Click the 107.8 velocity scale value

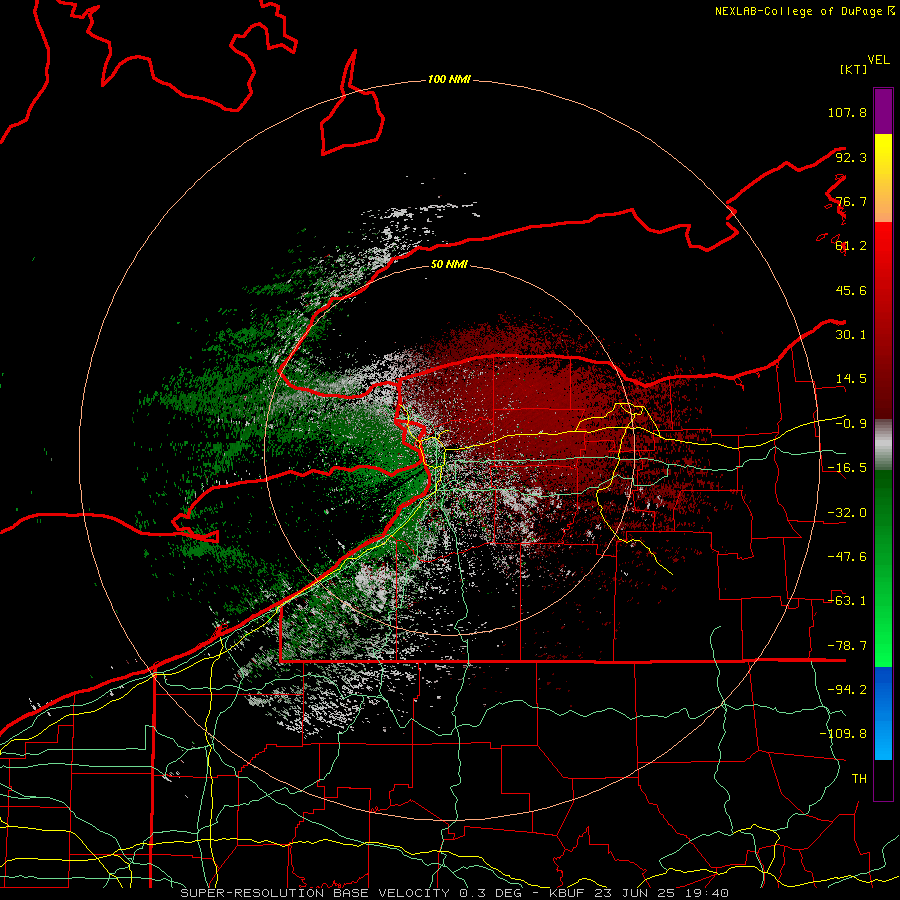point(847,112)
